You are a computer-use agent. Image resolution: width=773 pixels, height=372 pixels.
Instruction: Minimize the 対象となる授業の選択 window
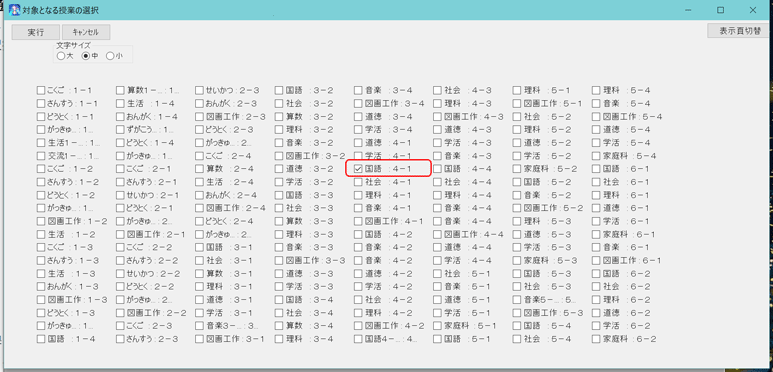pyautogui.click(x=688, y=10)
